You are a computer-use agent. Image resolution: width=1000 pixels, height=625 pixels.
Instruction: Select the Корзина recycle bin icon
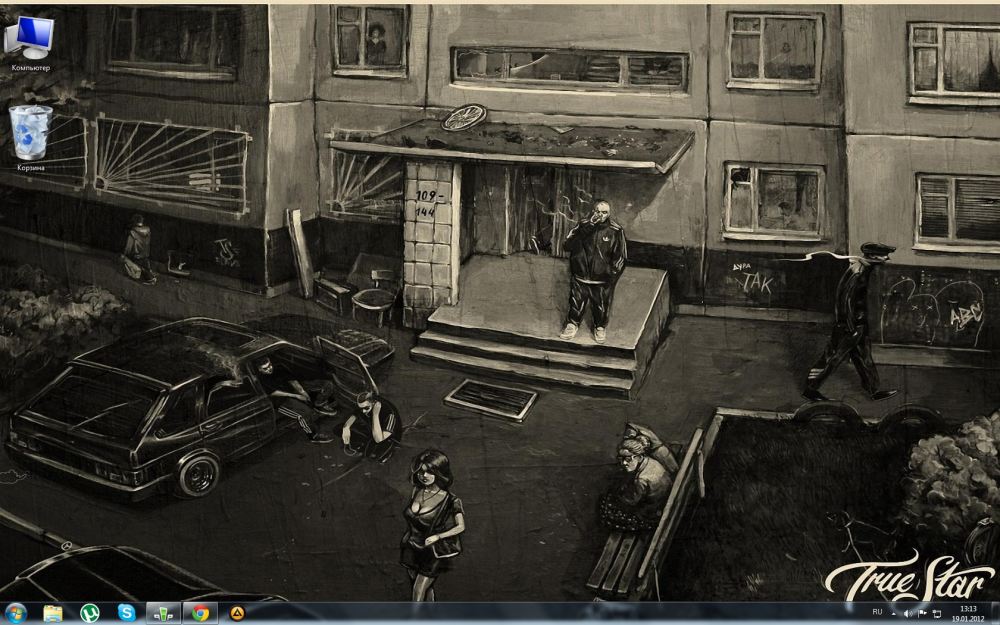[30, 138]
